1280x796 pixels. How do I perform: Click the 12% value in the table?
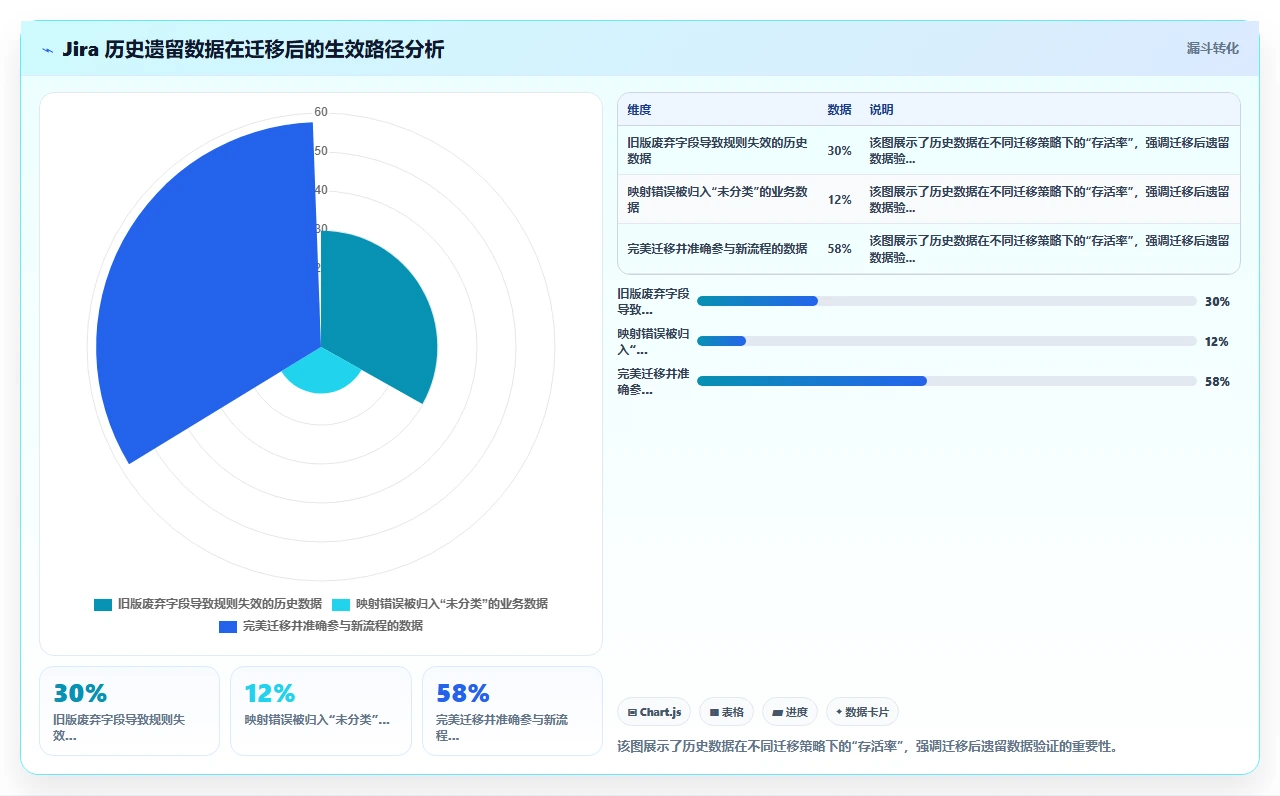click(x=839, y=199)
